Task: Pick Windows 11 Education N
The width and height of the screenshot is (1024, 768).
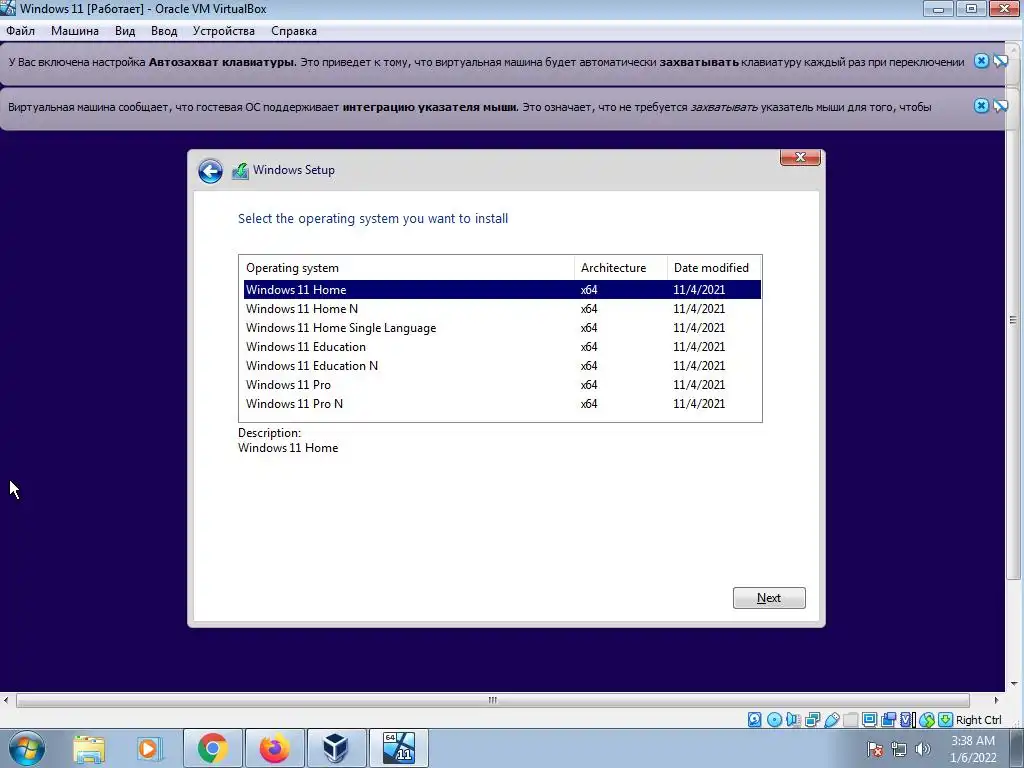Action: point(502,365)
